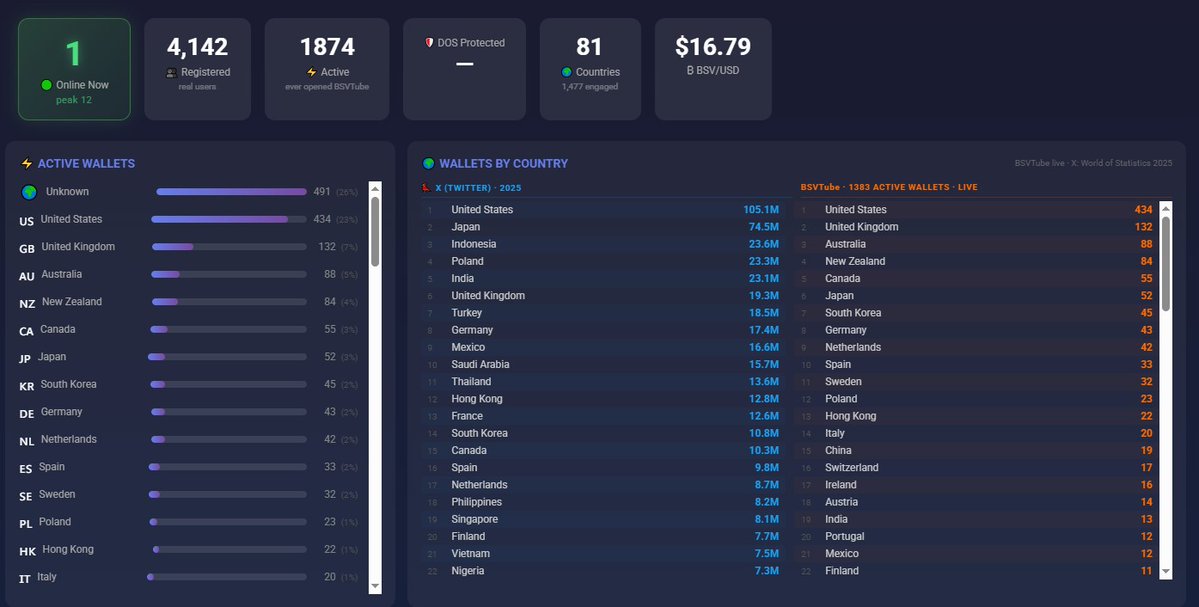Select the Canada row in Active Wallets
Viewport: 1199px width, 607px height.
pos(188,329)
